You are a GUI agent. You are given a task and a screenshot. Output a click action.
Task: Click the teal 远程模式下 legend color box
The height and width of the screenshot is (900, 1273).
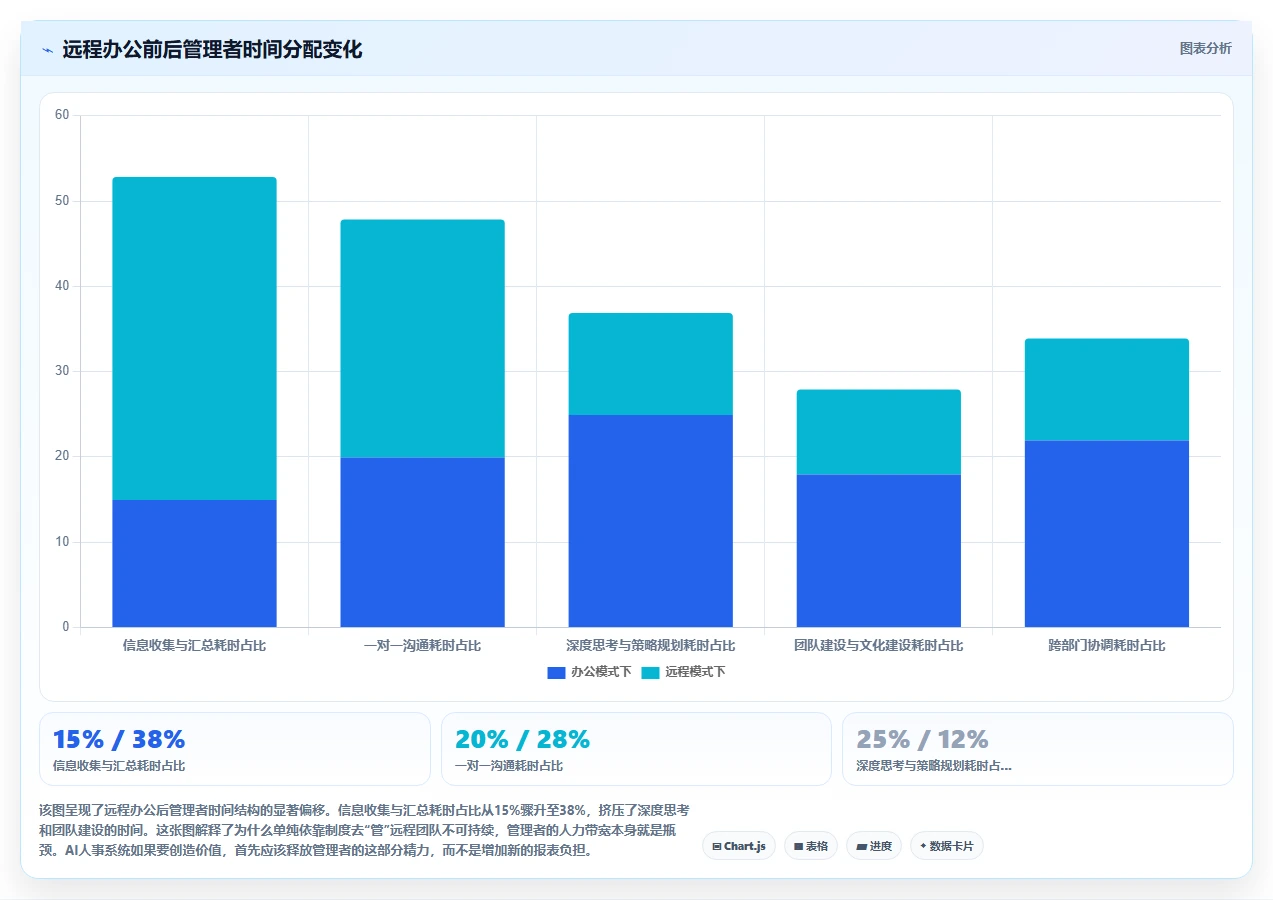click(650, 672)
